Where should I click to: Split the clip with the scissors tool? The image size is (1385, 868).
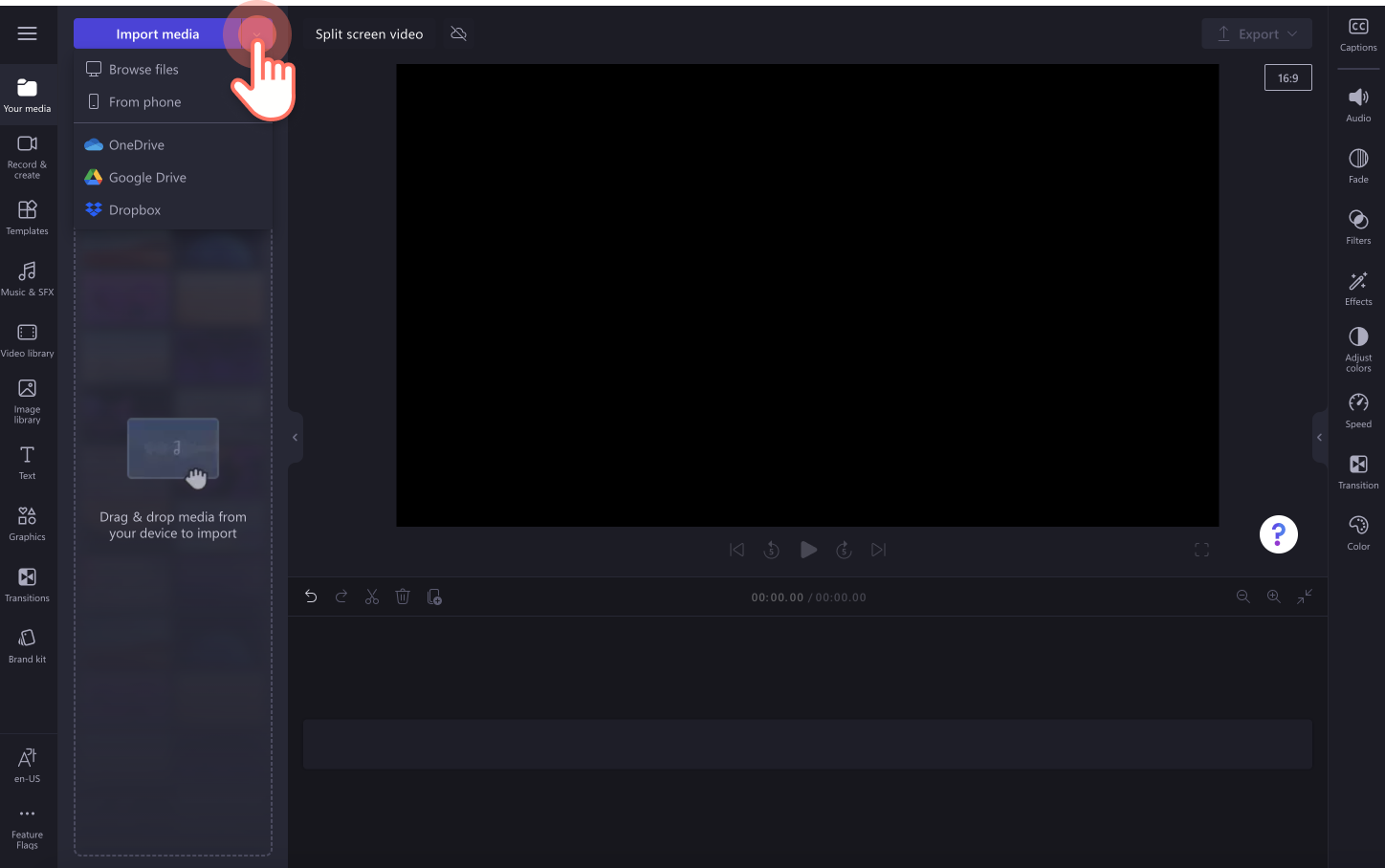click(372, 596)
